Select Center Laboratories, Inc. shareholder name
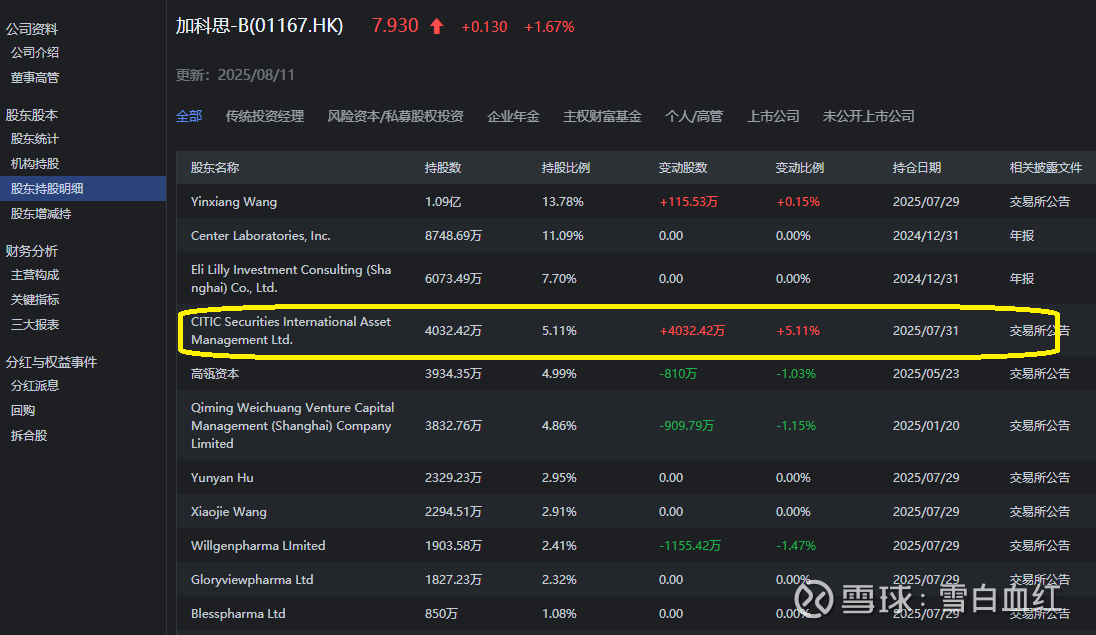The height and width of the screenshot is (635, 1096). click(x=261, y=236)
